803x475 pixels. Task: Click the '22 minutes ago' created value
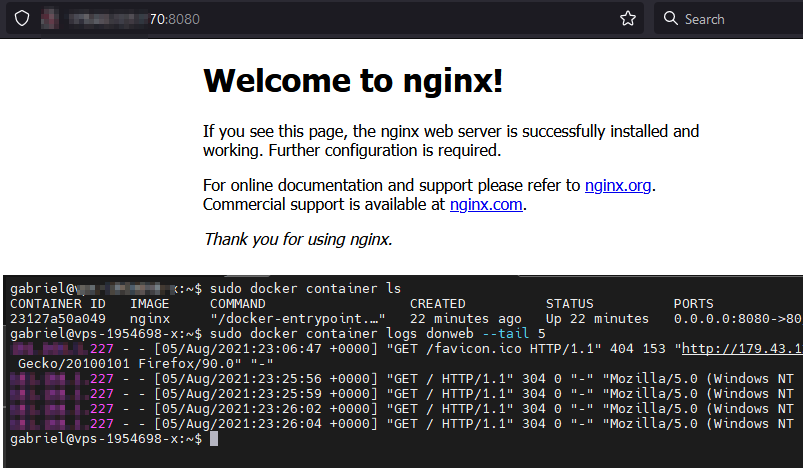(x=466, y=319)
